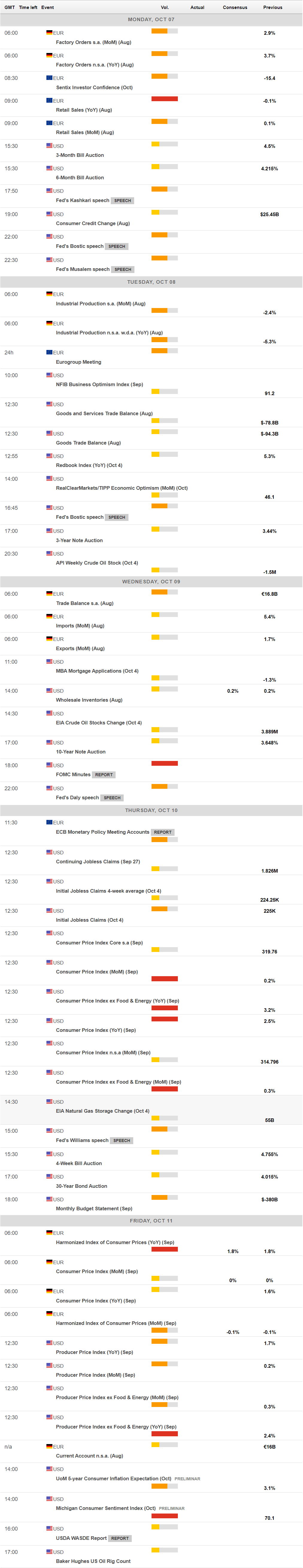Click the EU flag for the Eurogroup Meeting row

pyautogui.click(x=49, y=352)
